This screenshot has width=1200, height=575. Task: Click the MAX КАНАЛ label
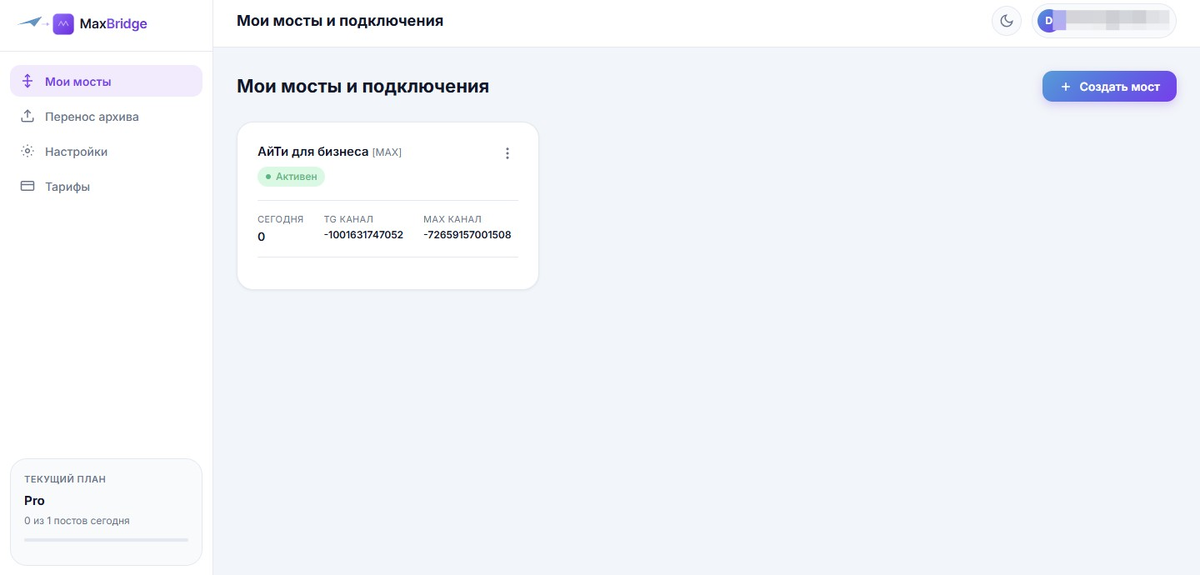pyautogui.click(x=452, y=219)
